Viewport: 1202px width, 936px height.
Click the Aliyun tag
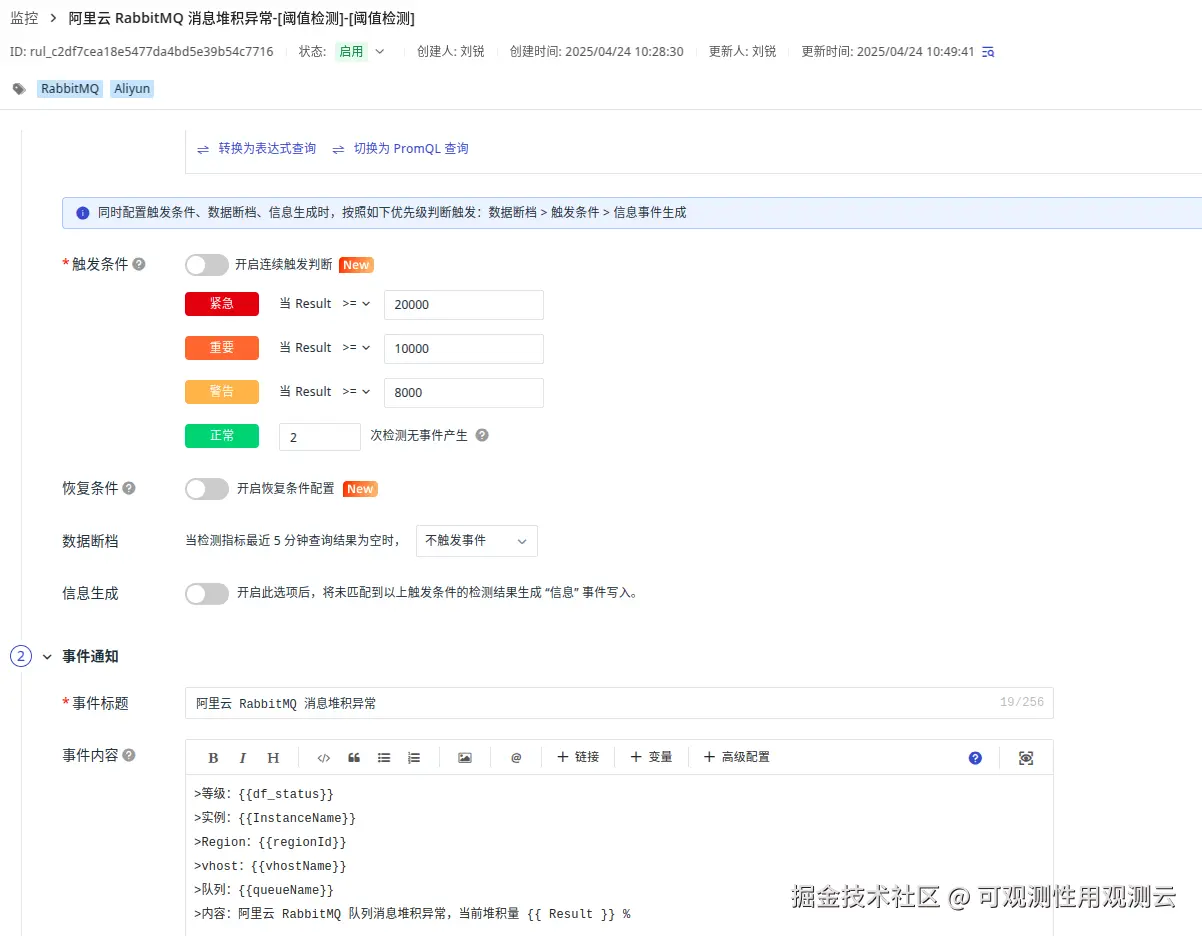[132, 89]
